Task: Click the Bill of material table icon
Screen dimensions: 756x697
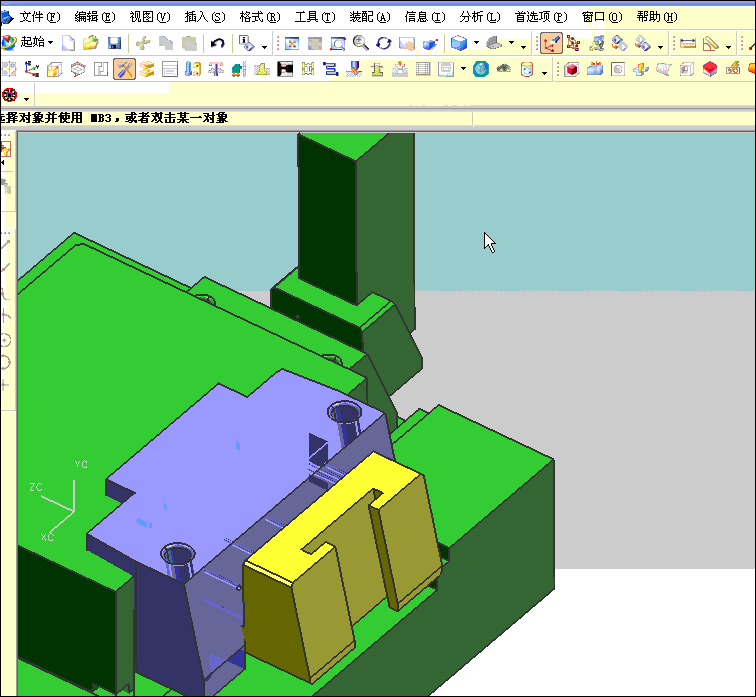Action: click(423, 69)
